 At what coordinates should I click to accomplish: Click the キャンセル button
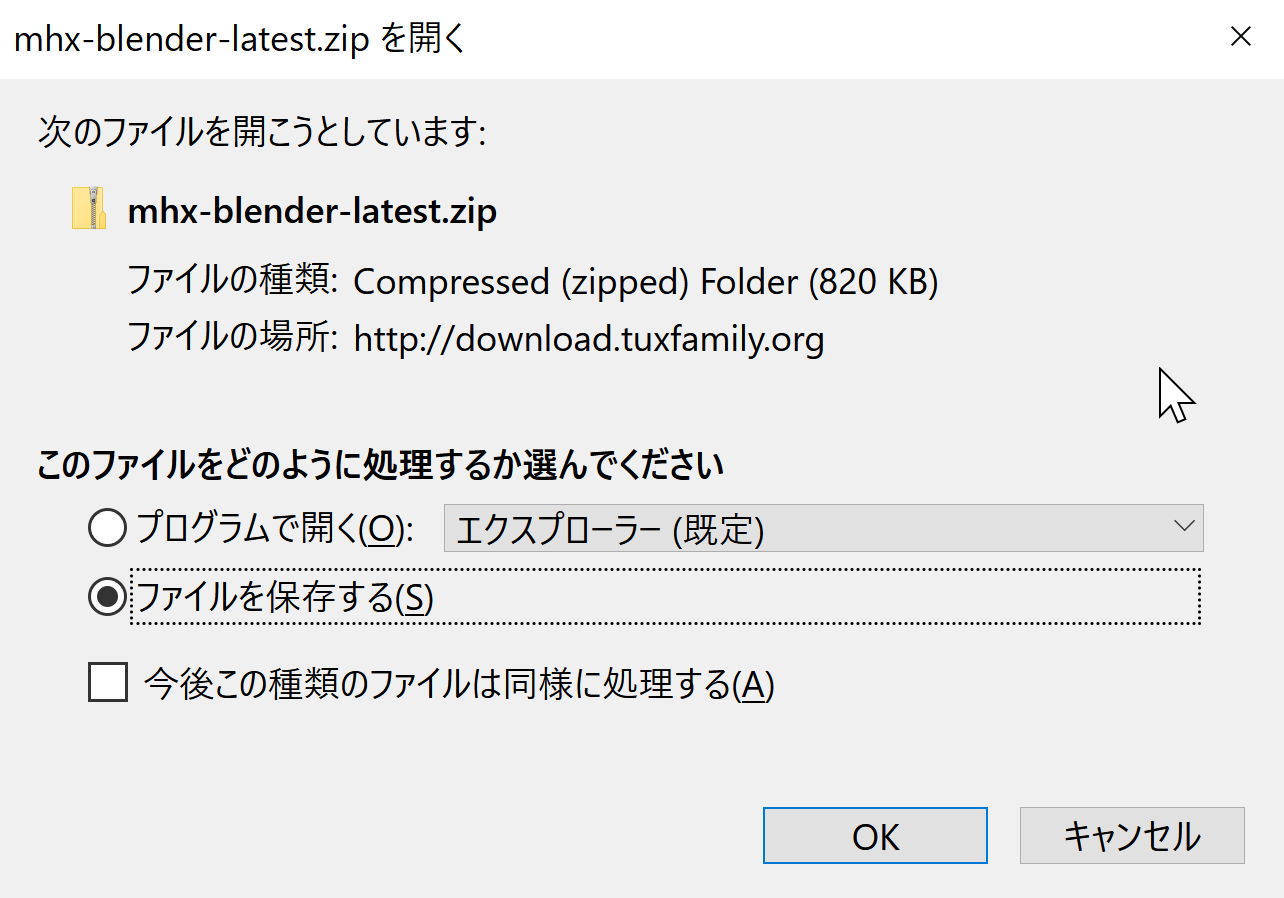1132,836
